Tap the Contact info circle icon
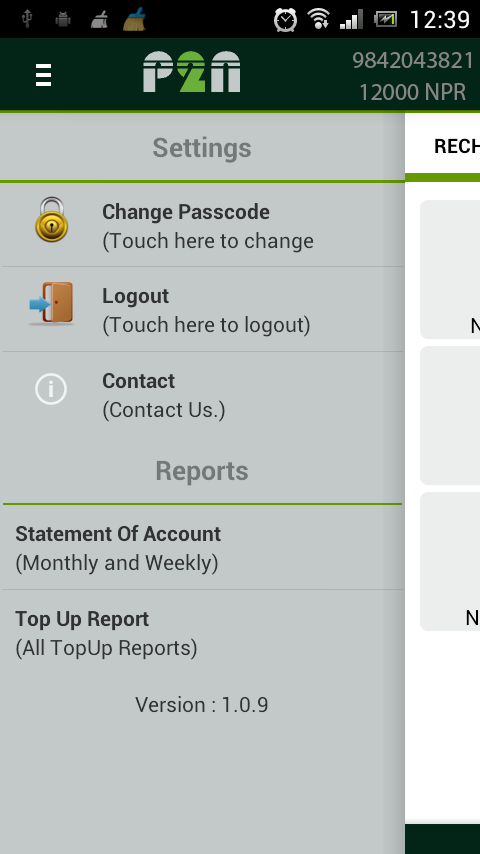 [51, 389]
